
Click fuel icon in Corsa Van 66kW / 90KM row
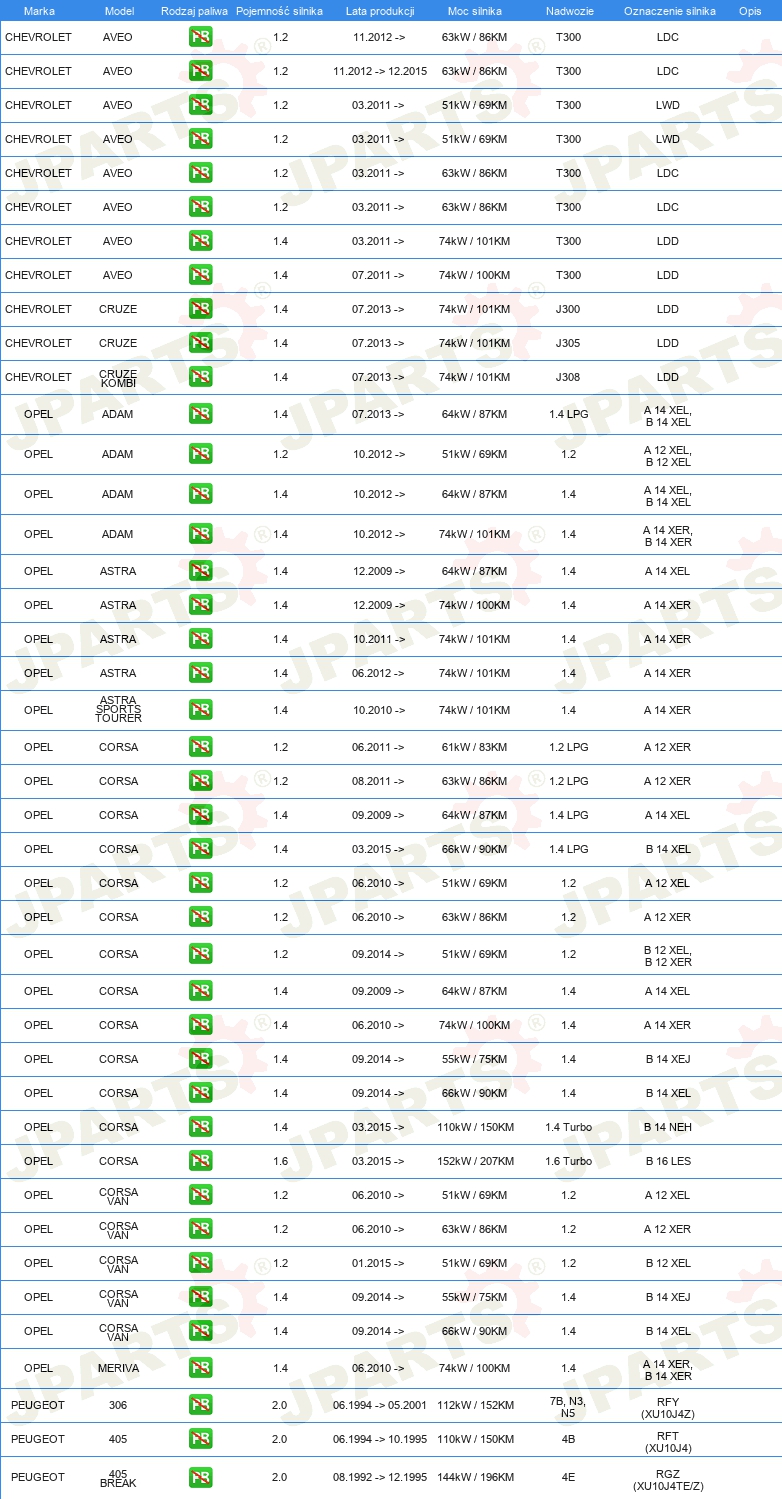click(200, 1331)
